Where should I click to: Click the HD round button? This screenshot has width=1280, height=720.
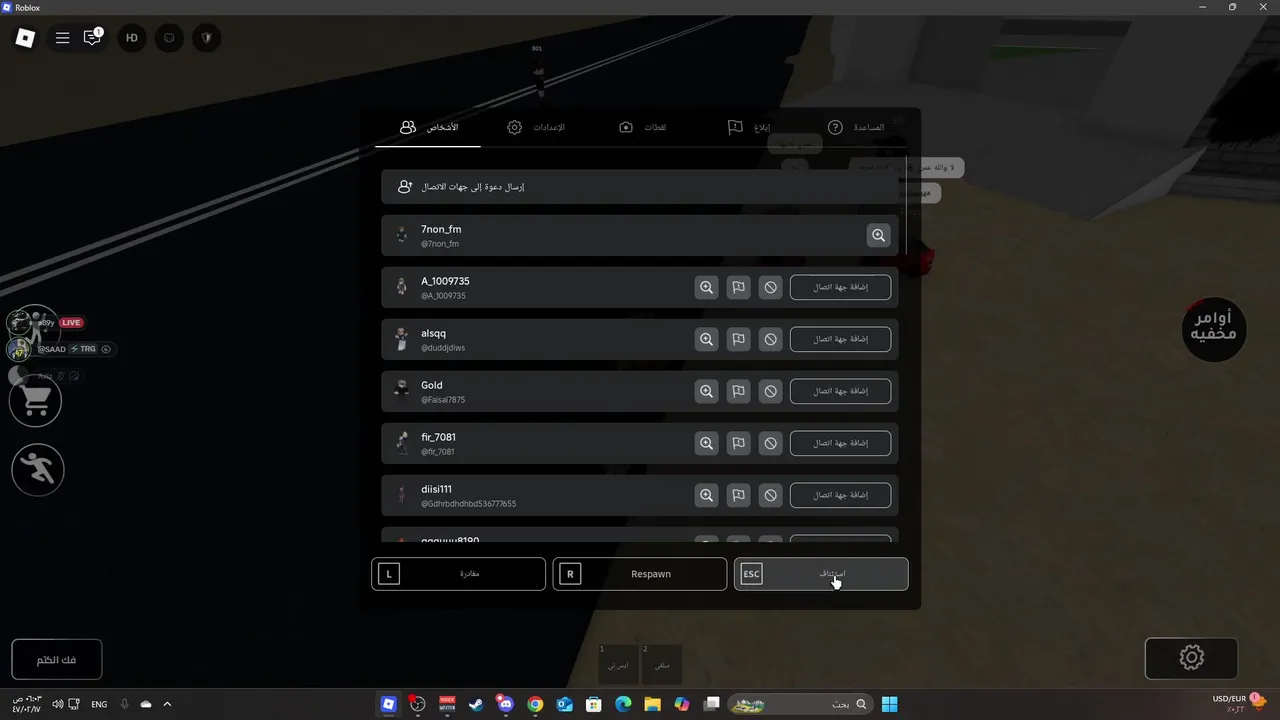pos(131,38)
